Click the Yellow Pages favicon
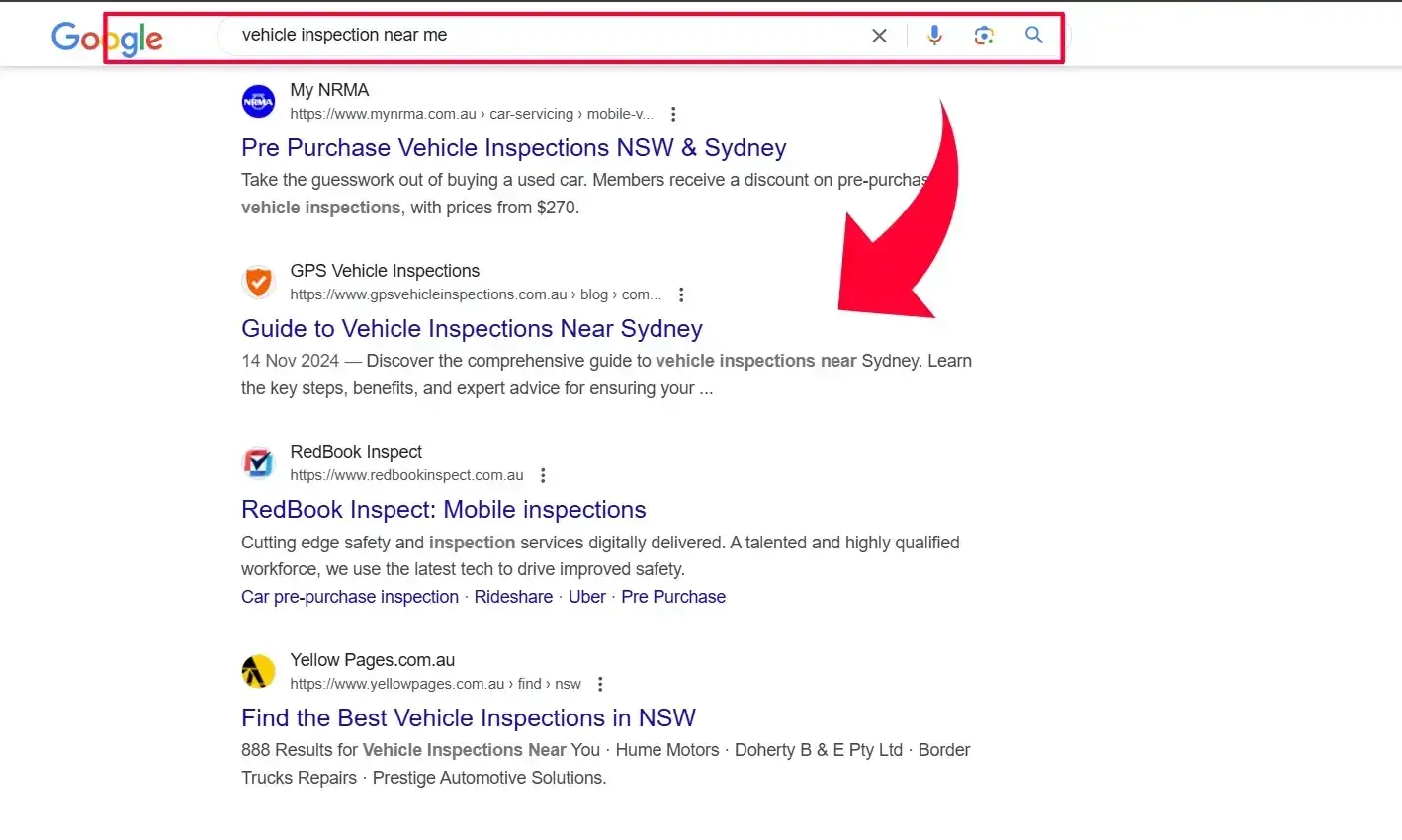The image size is (1402, 840). (x=258, y=671)
